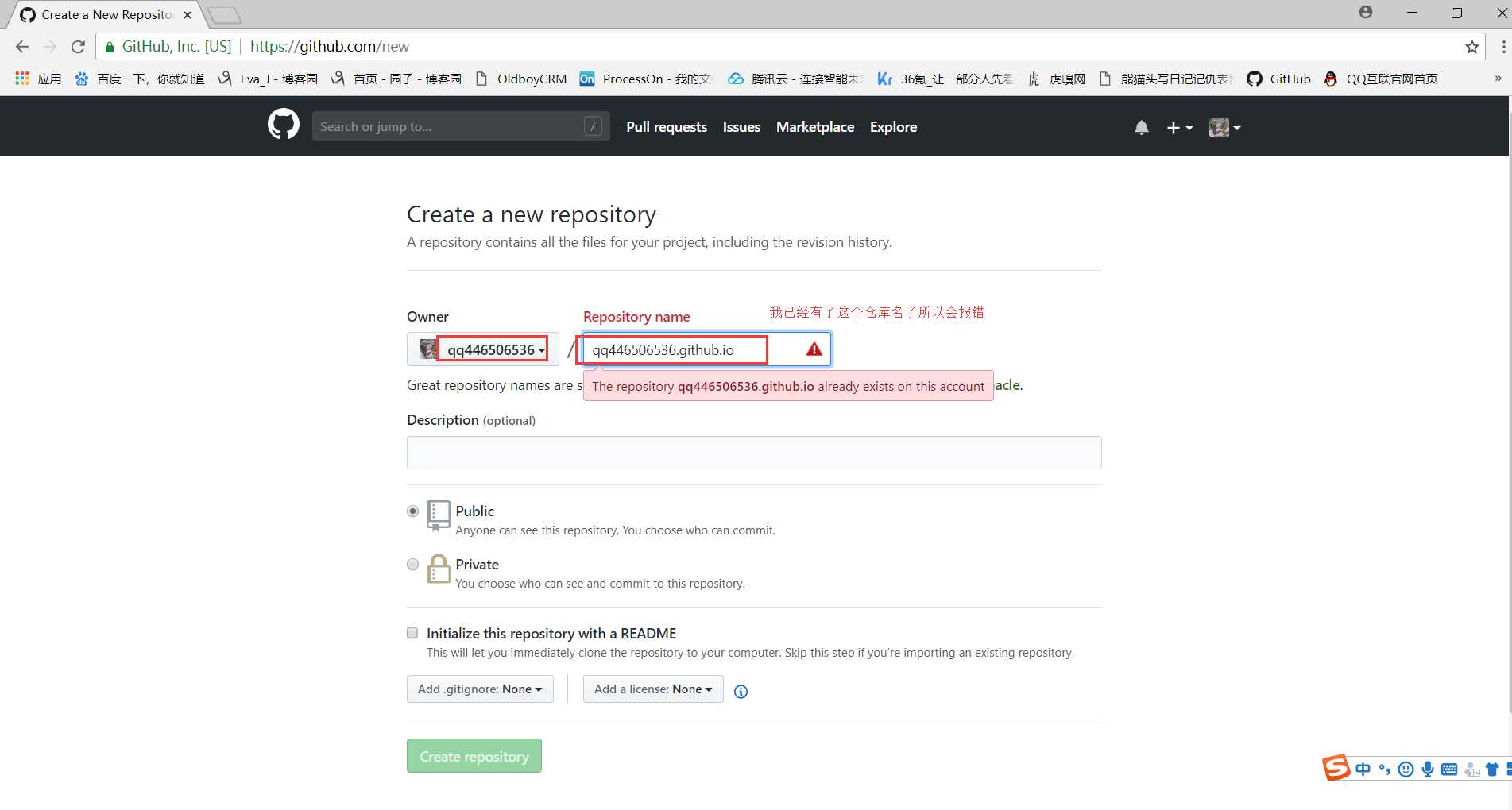Go to Issues
Viewport: 1512px width, 810px height.
click(x=741, y=127)
